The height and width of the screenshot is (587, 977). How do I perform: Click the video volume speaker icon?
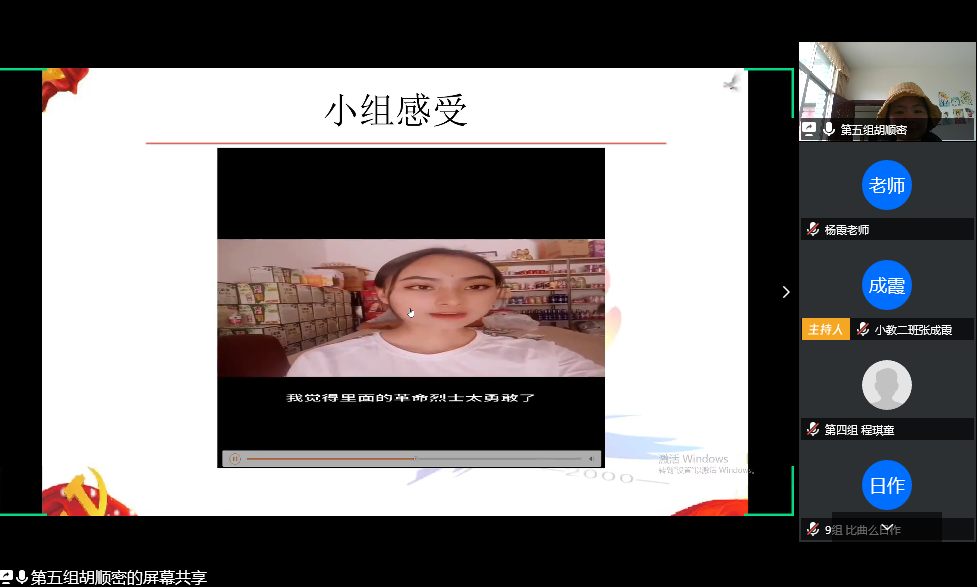[x=590, y=459]
